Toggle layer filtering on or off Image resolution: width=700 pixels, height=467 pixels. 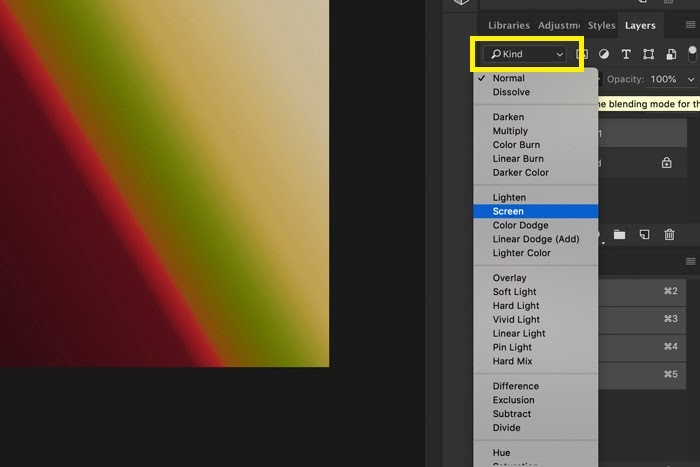point(692,54)
